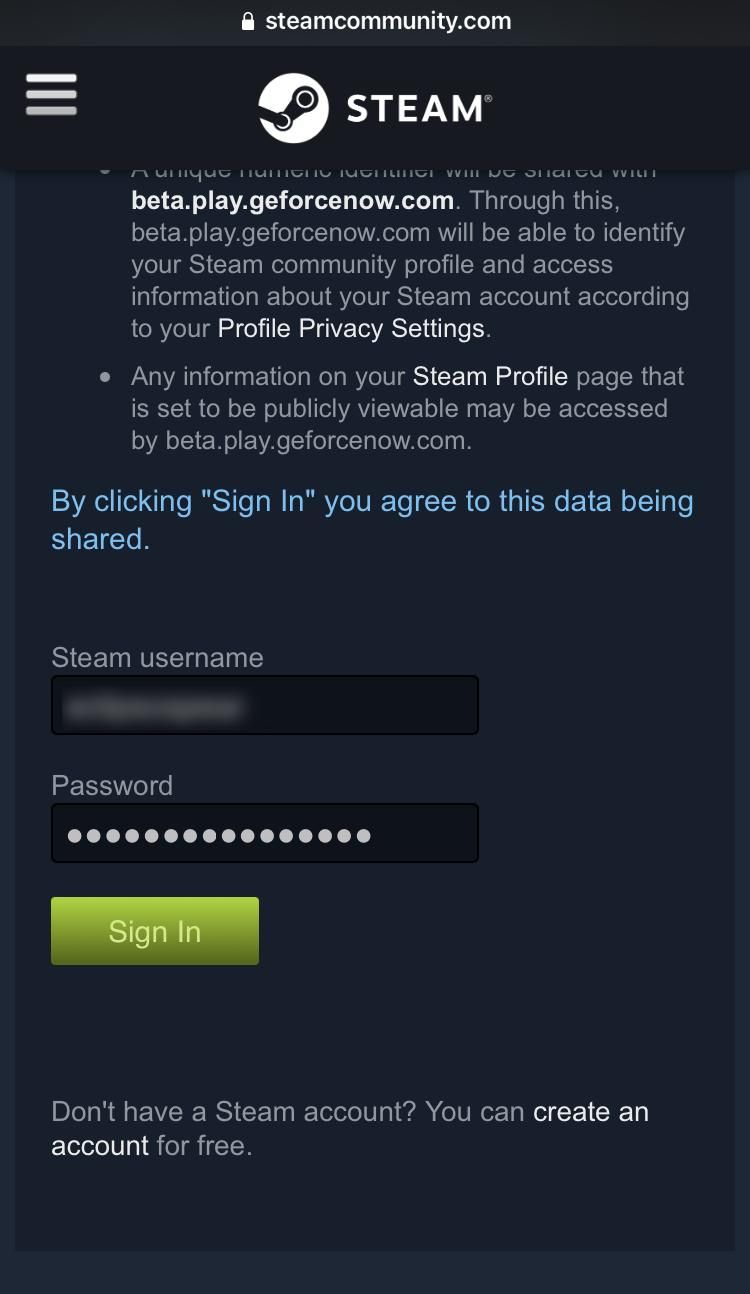Focus the Steam username input field

(265, 705)
